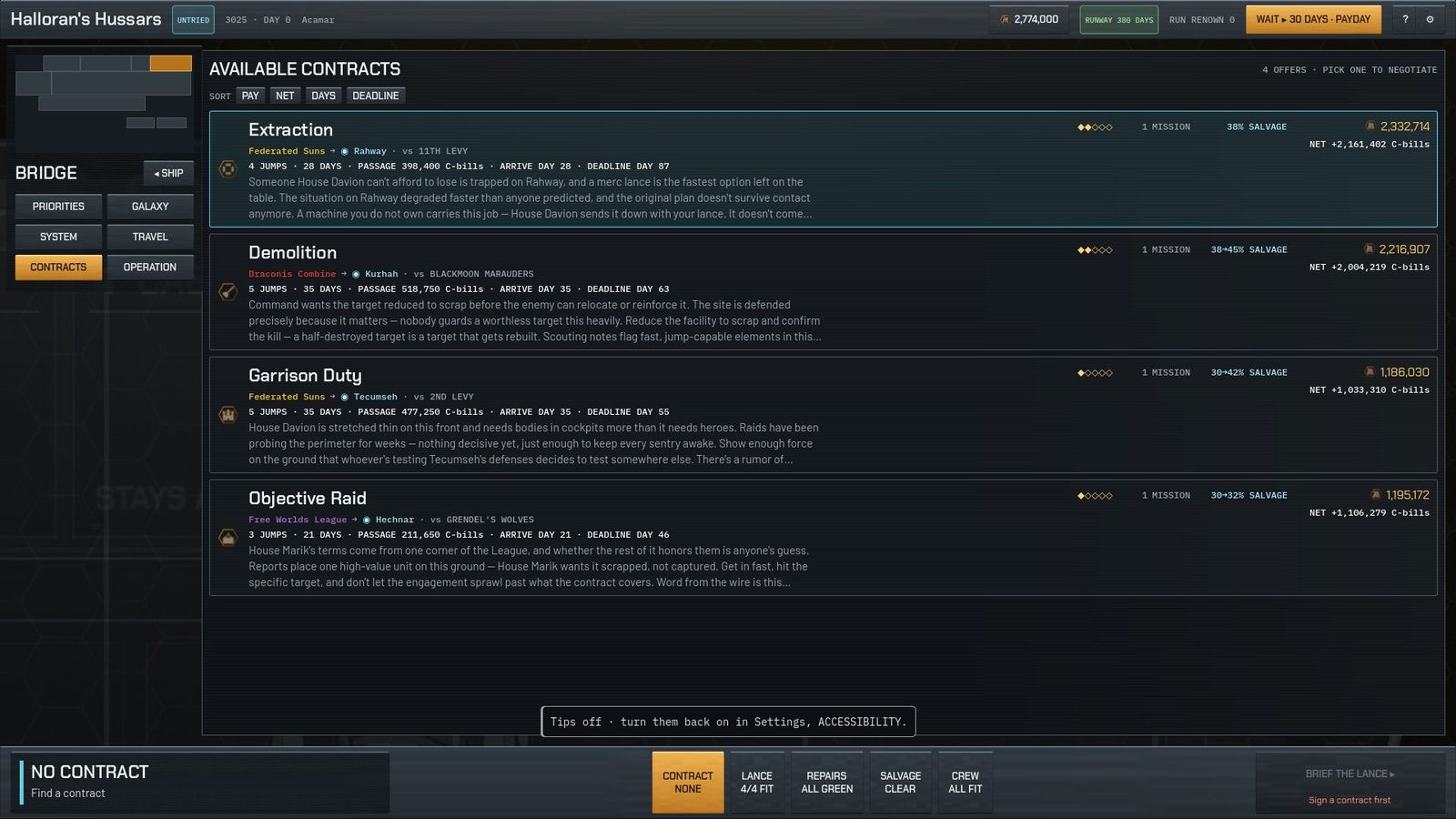The width and height of the screenshot is (1456, 819).
Task: Click the C-bills icon beside 2,774,000
Action: point(1005,19)
